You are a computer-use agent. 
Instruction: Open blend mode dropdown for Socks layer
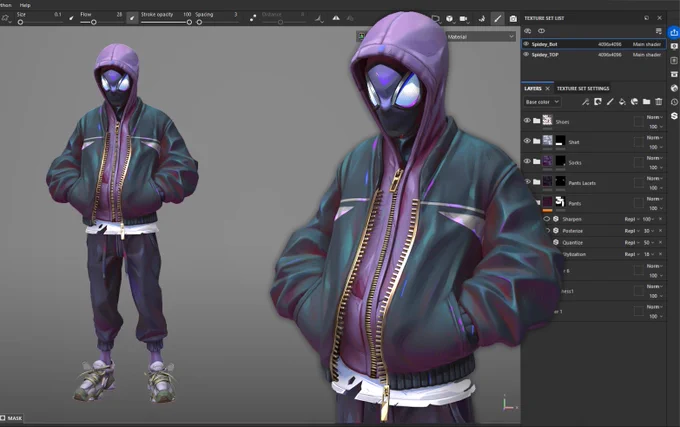(x=654, y=158)
